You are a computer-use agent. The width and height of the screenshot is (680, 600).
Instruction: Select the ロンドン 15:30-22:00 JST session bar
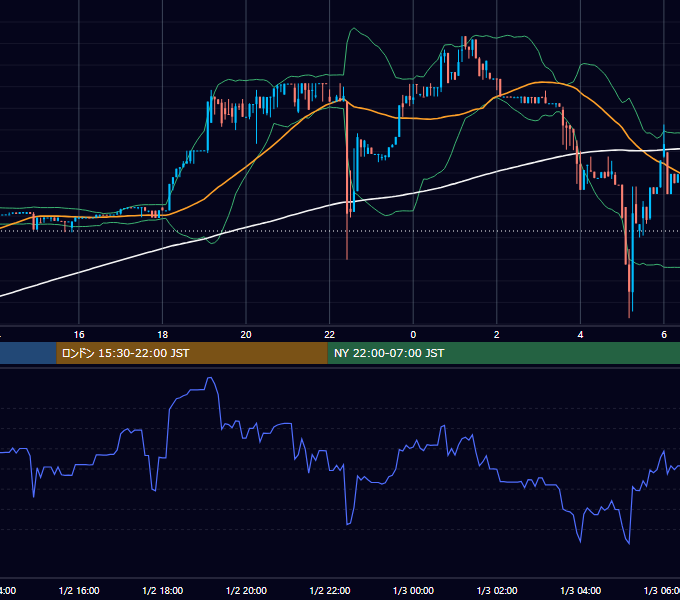click(192, 353)
